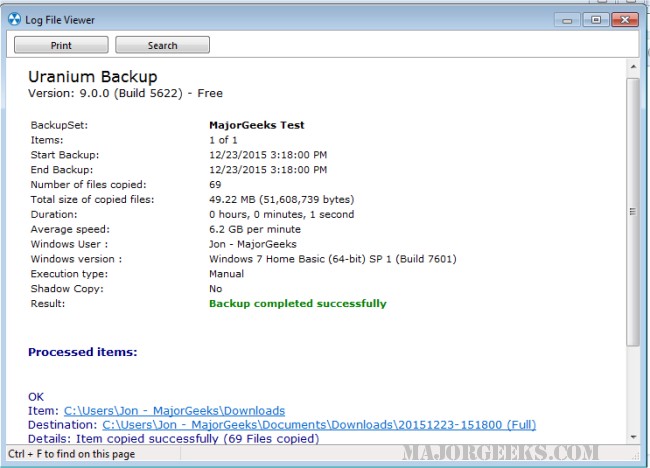
Task: Select the 'Backup completed successfully' result text
Action: [x=298, y=303]
